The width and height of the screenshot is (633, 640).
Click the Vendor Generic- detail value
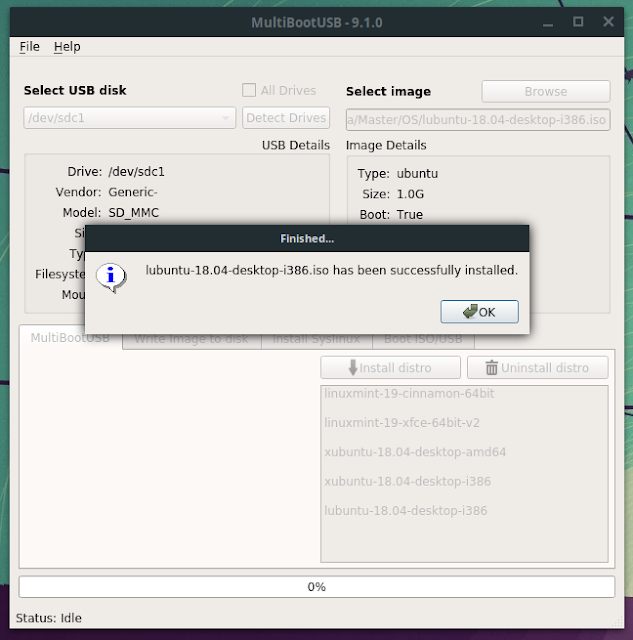click(x=133, y=192)
